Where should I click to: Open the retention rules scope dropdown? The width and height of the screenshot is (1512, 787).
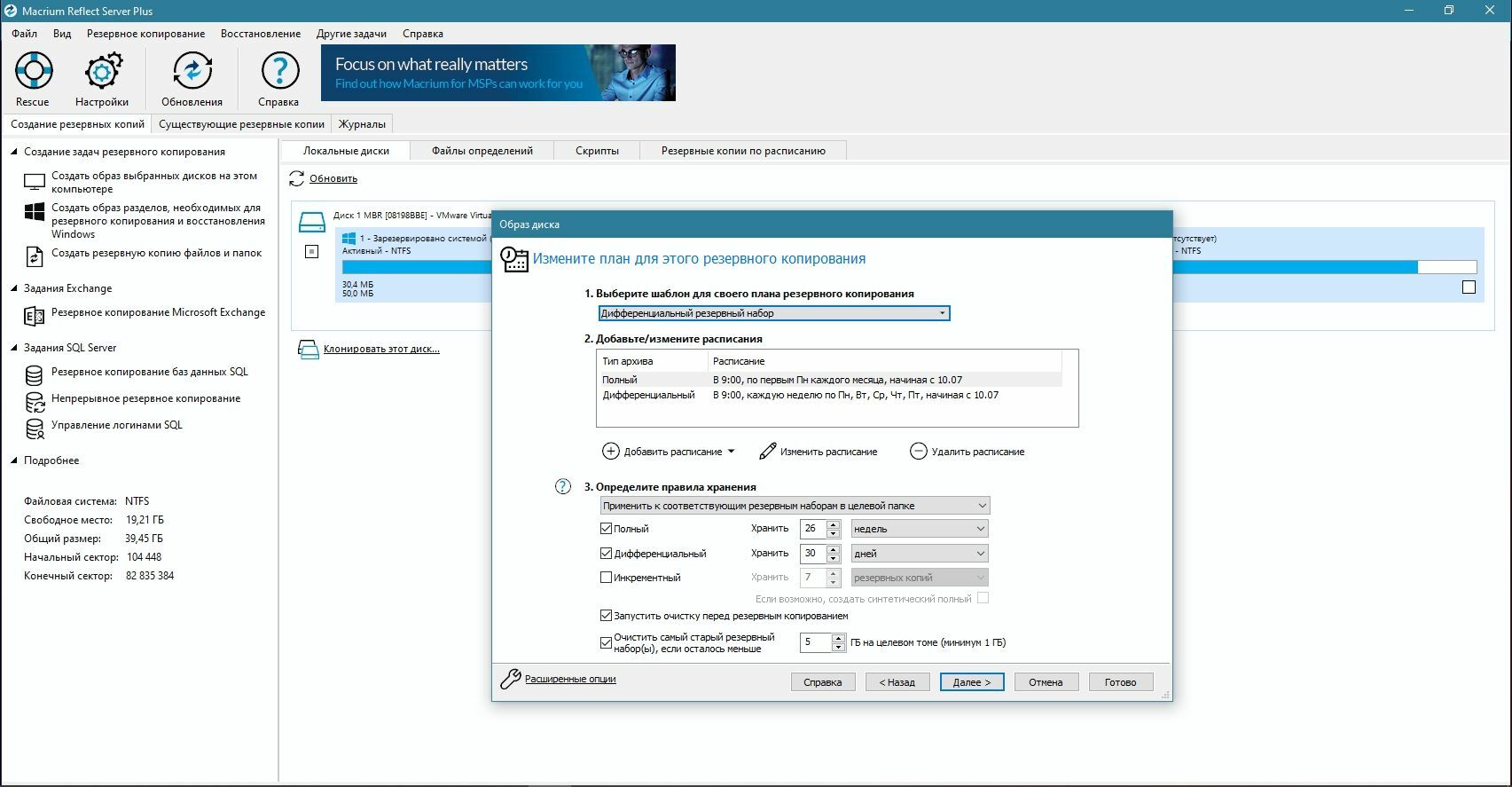[x=794, y=506]
